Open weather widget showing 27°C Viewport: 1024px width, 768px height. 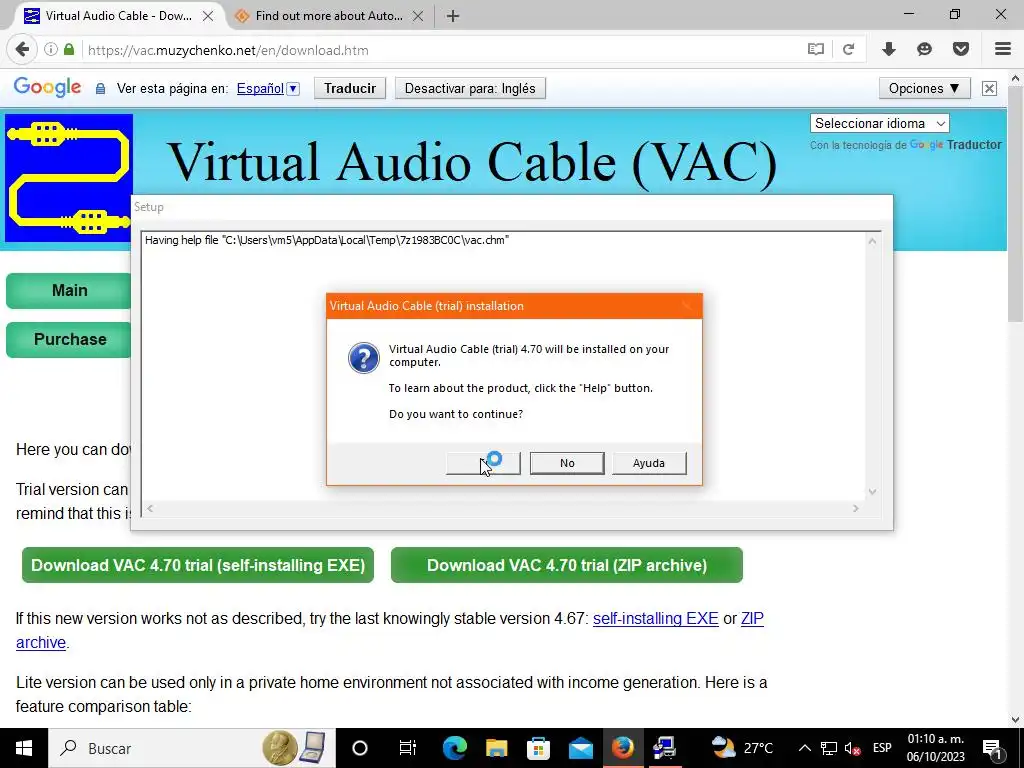[742, 748]
